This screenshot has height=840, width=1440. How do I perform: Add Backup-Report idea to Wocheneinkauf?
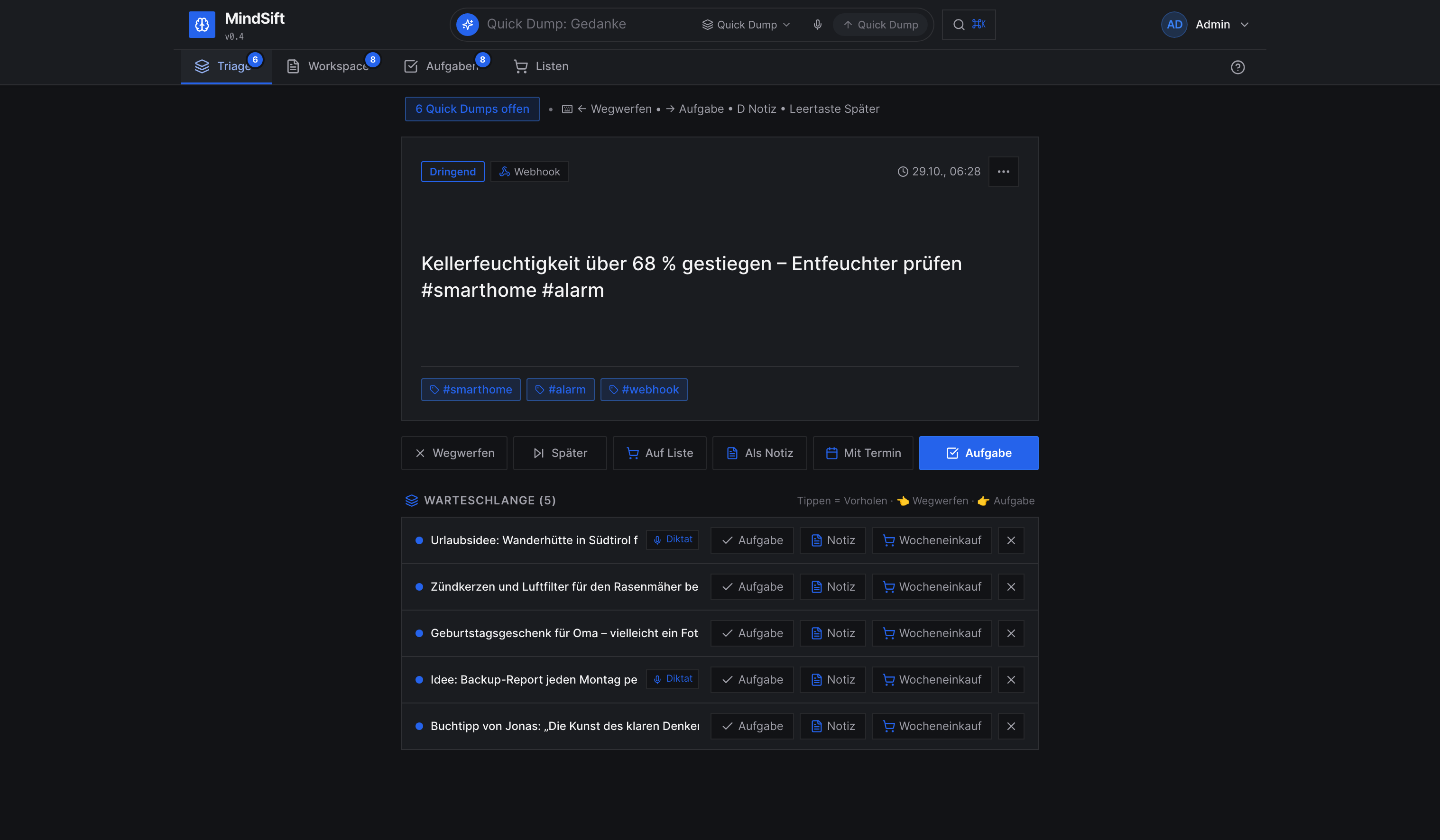pos(932,680)
